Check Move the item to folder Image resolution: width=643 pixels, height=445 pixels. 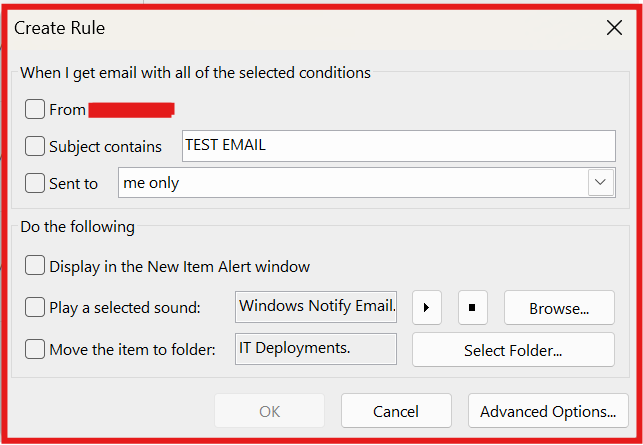click(x=34, y=349)
